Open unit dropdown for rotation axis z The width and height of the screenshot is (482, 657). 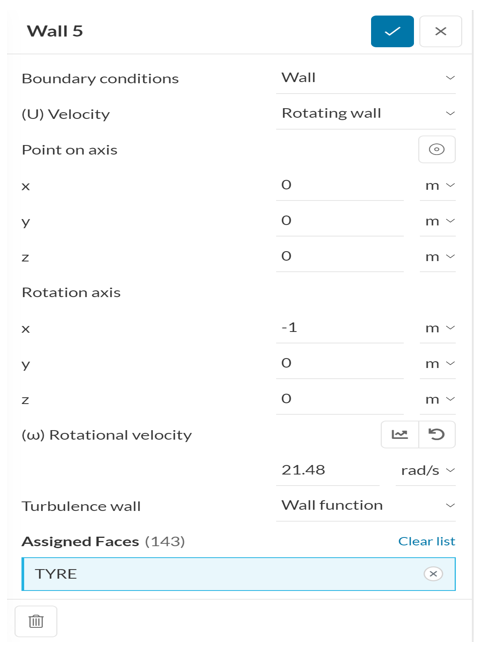pyautogui.click(x=438, y=399)
